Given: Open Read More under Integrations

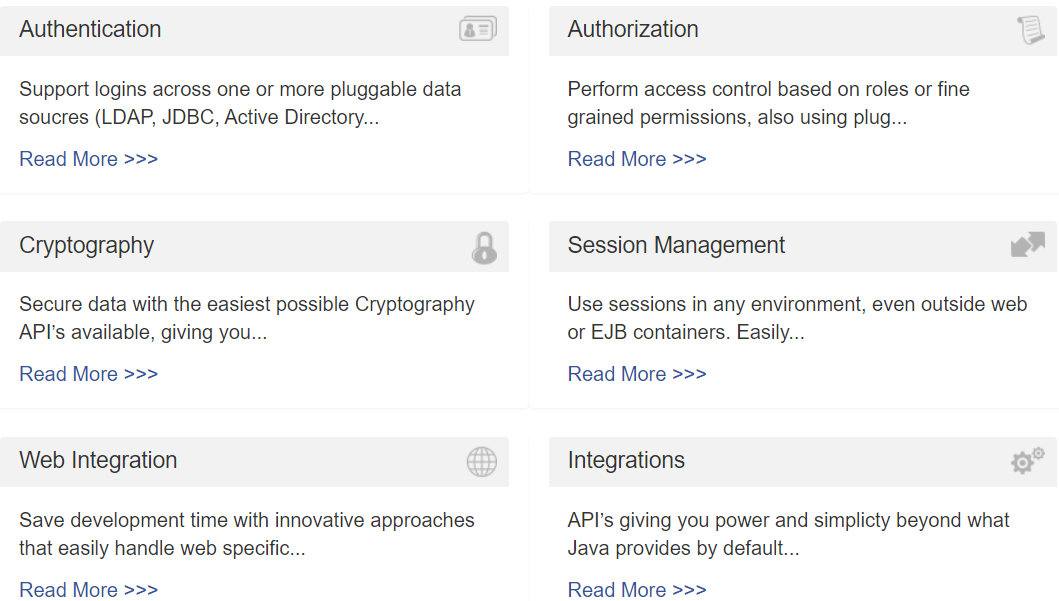Looking at the screenshot, I should pyautogui.click(x=636, y=590).
